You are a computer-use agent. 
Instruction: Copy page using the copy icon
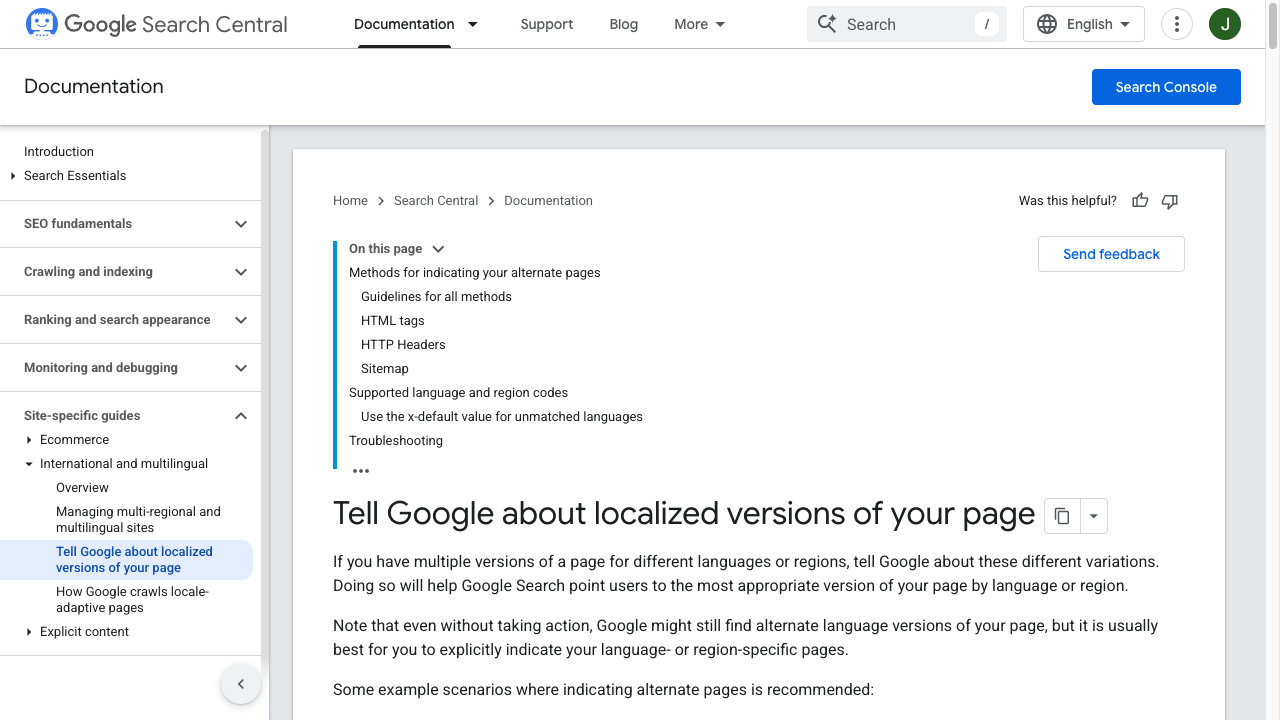click(x=1062, y=516)
